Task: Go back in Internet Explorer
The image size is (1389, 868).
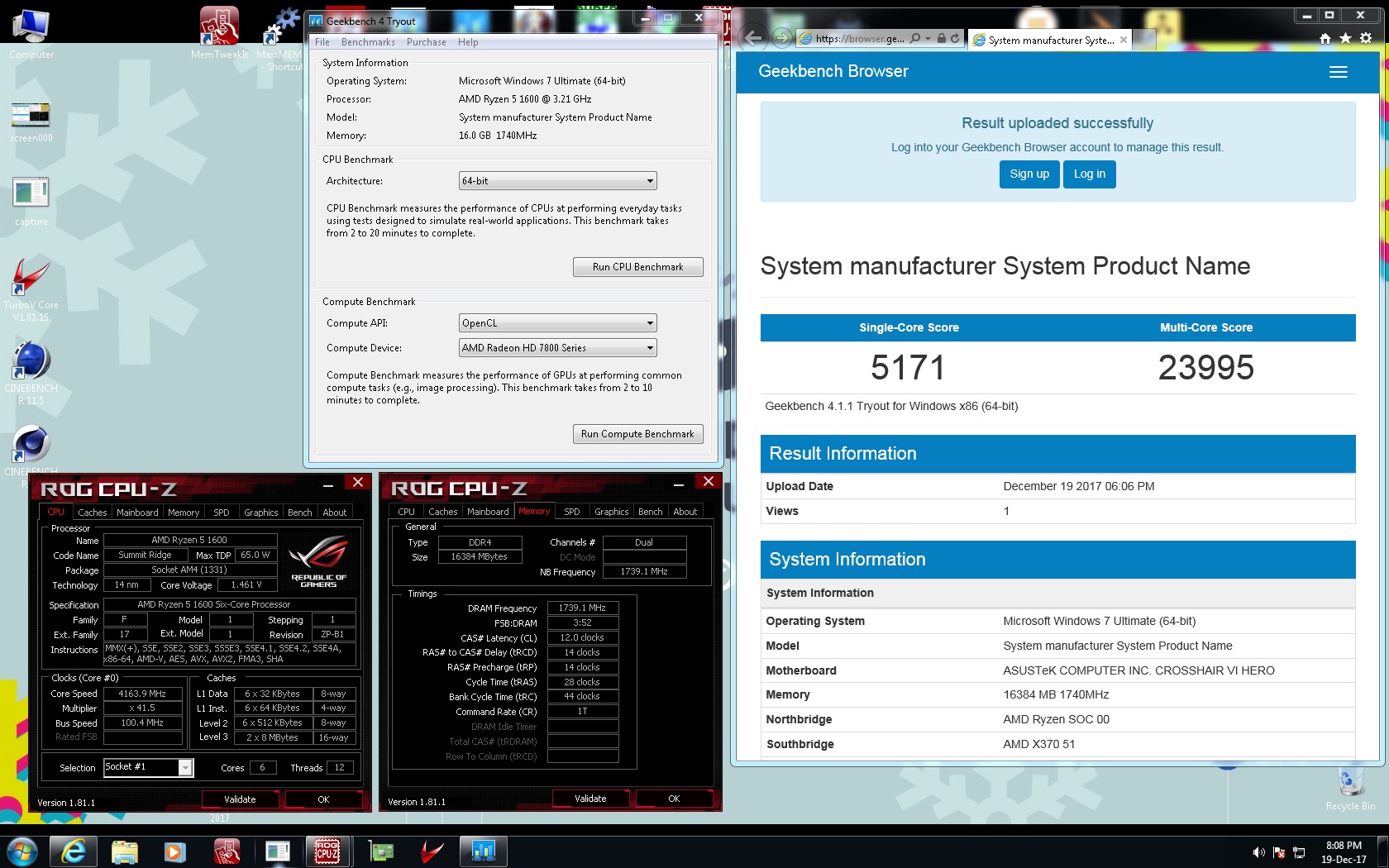Action: (x=752, y=37)
